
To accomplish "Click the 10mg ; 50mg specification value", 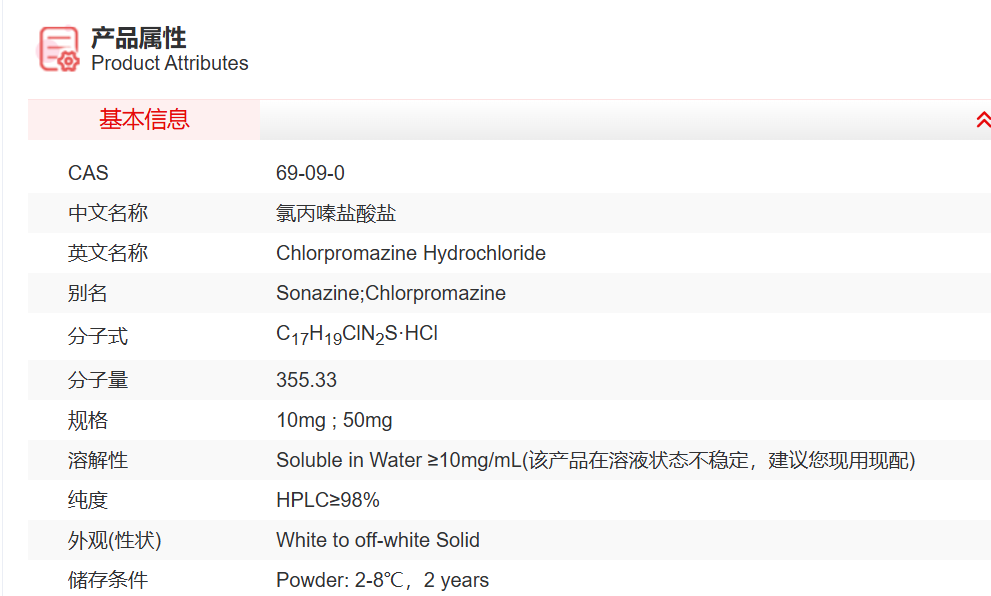I will pyautogui.click(x=334, y=420).
